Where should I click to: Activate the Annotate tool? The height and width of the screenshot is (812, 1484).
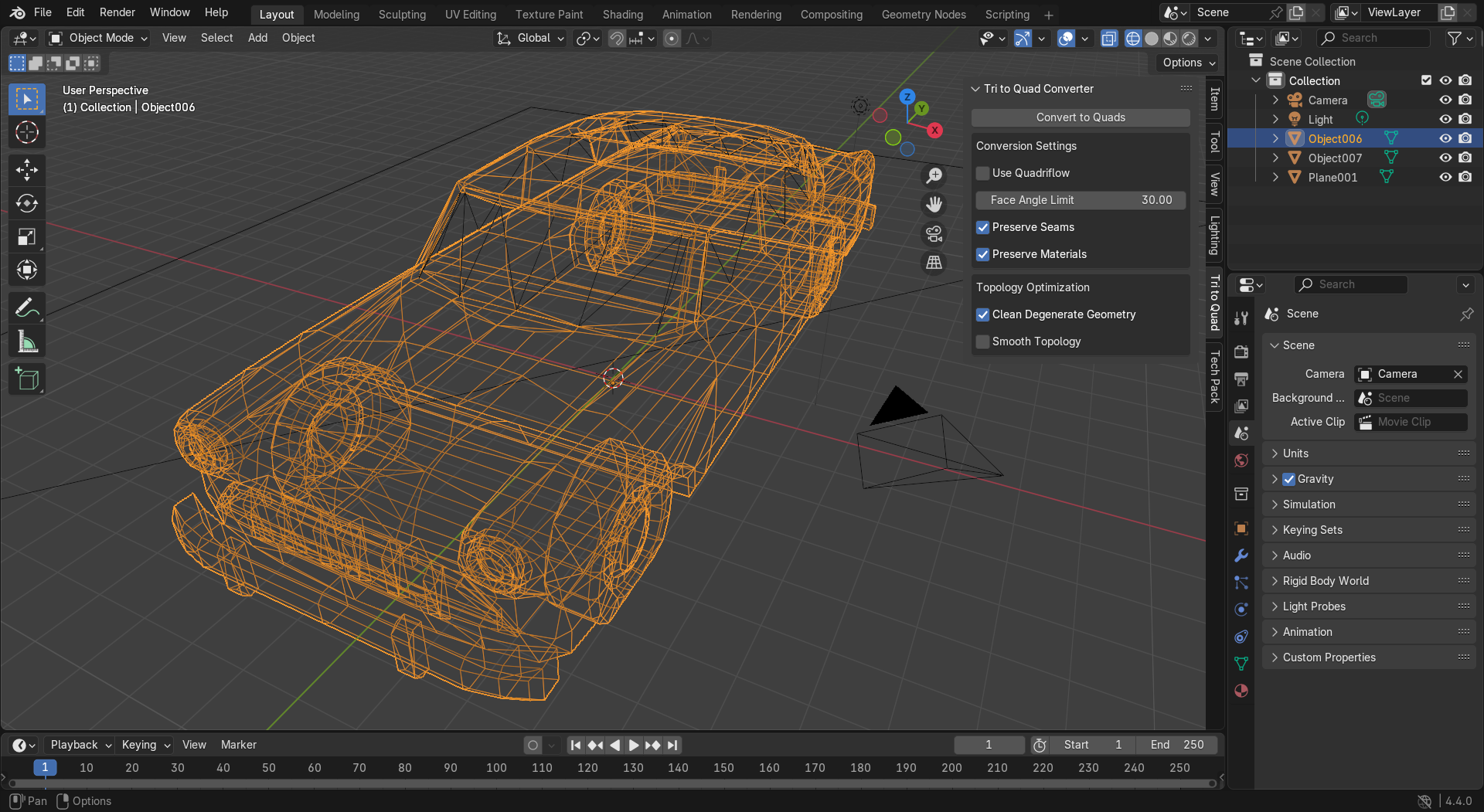pos(27,308)
